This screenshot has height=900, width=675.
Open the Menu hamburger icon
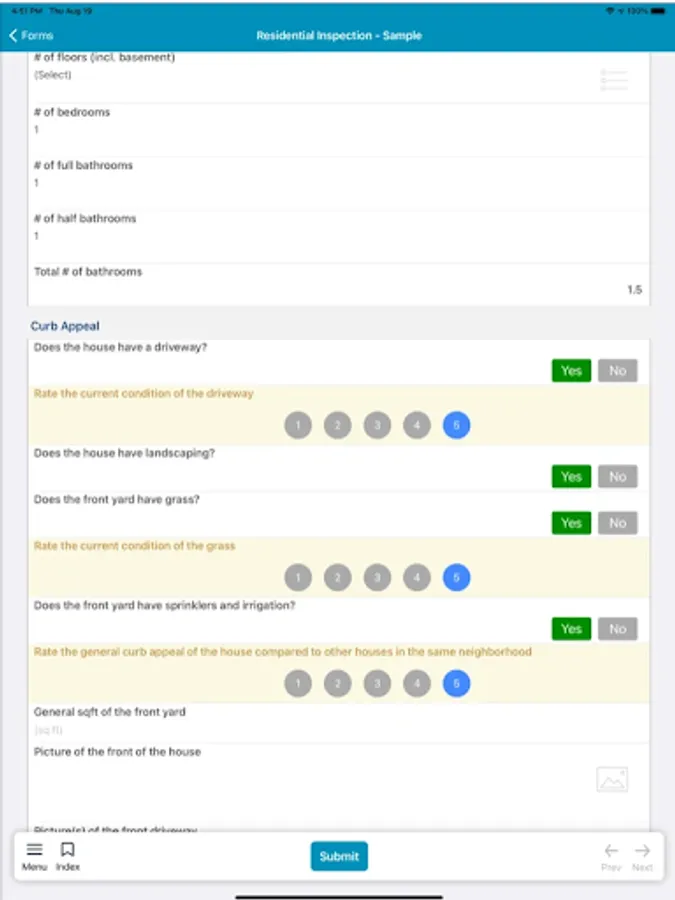(x=34, y=850)
